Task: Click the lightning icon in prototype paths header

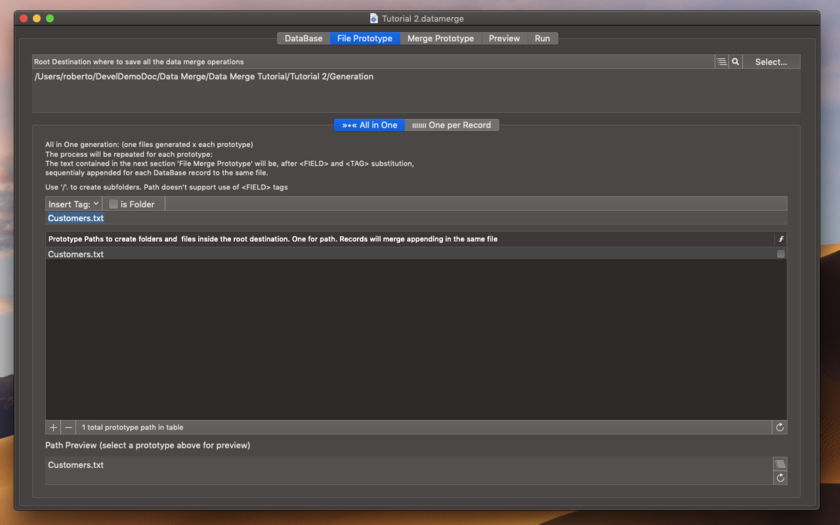Action: [780, 240]
